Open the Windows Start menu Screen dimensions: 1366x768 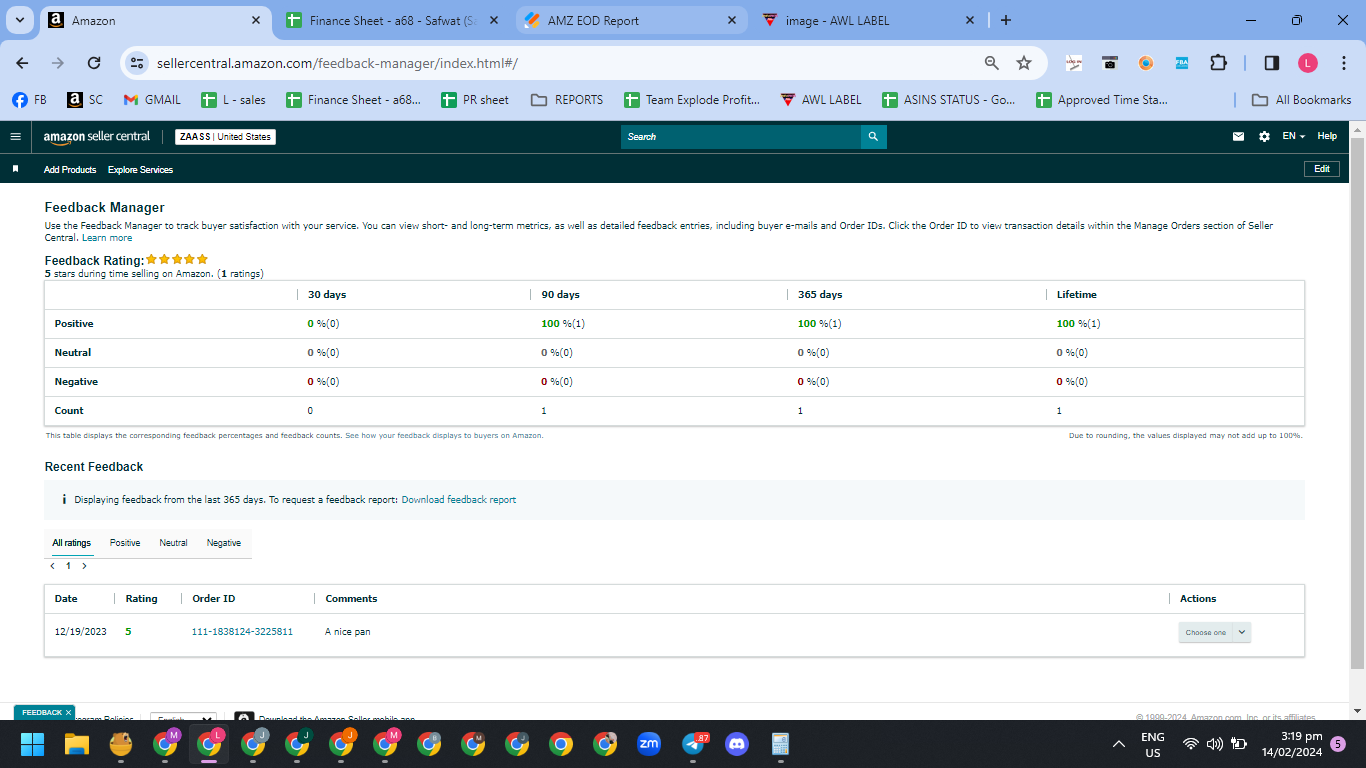point(33,743)
